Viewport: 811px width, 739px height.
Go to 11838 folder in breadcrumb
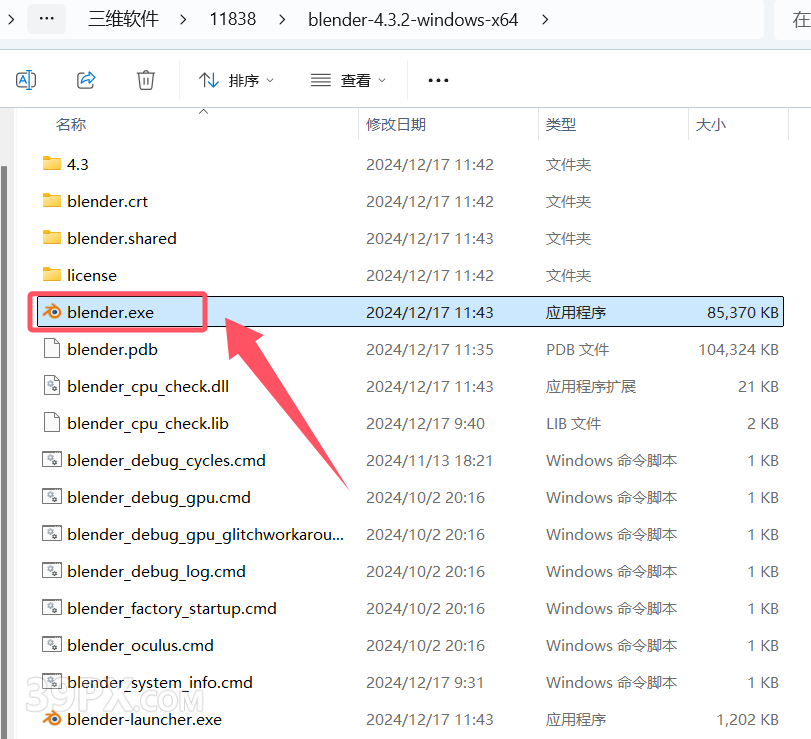[x=232, y=19]
